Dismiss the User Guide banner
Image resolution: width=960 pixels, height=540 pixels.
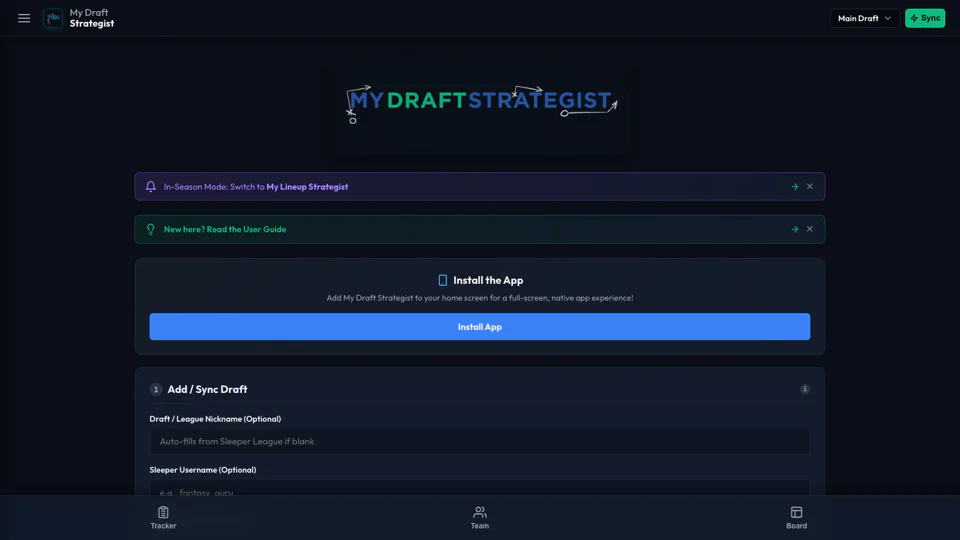[809, 229]
